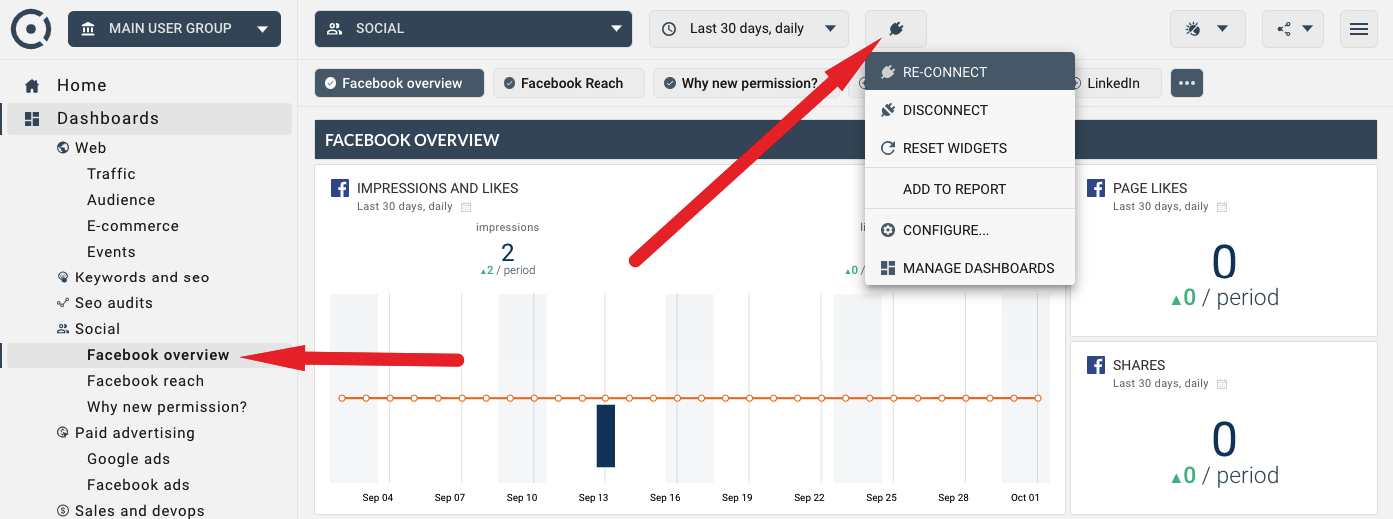Select Facebook overview in the sidebar

tap(158, 355)
